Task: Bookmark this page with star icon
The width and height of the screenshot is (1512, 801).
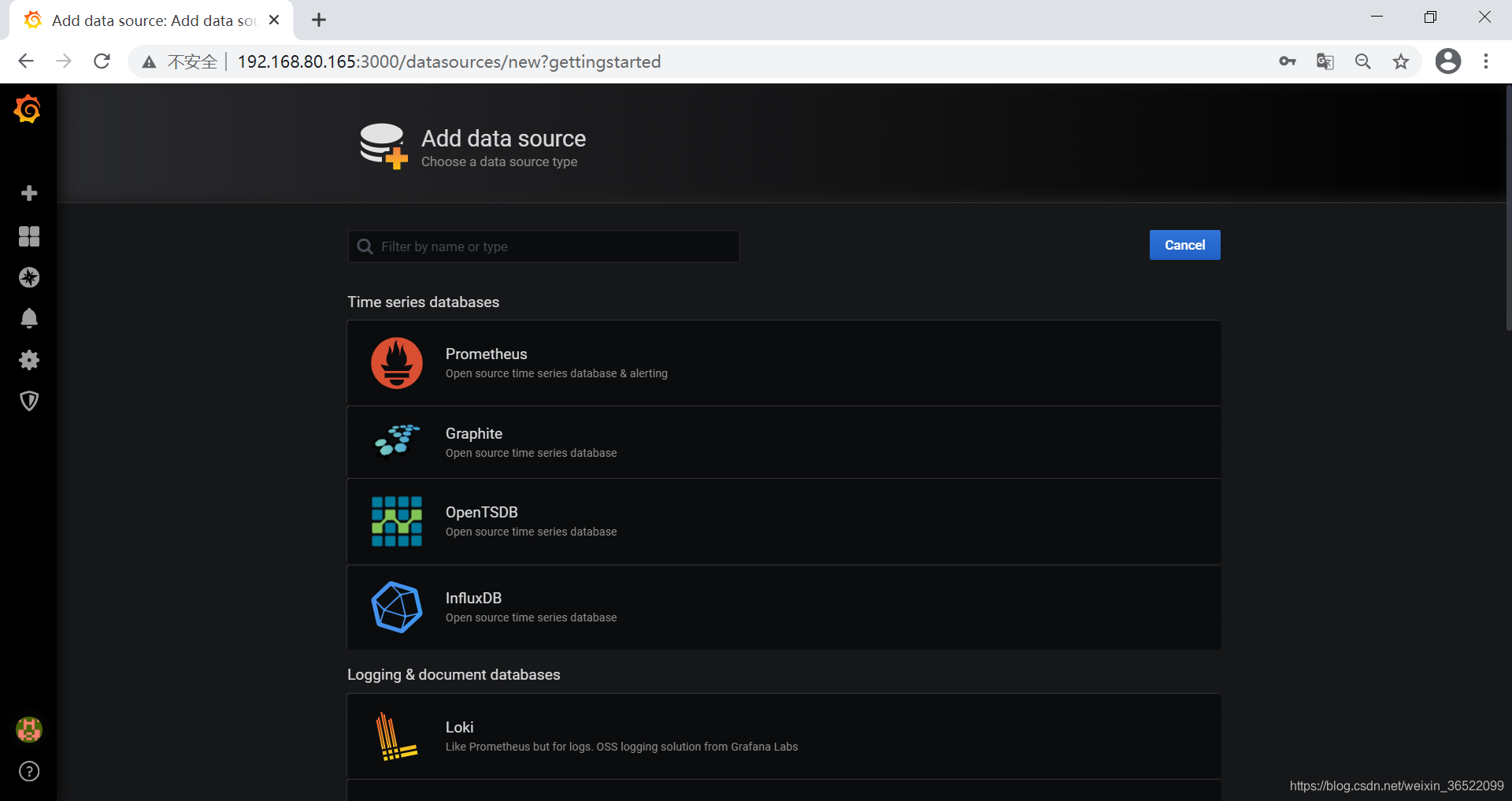Action: tap(1401, 61)
